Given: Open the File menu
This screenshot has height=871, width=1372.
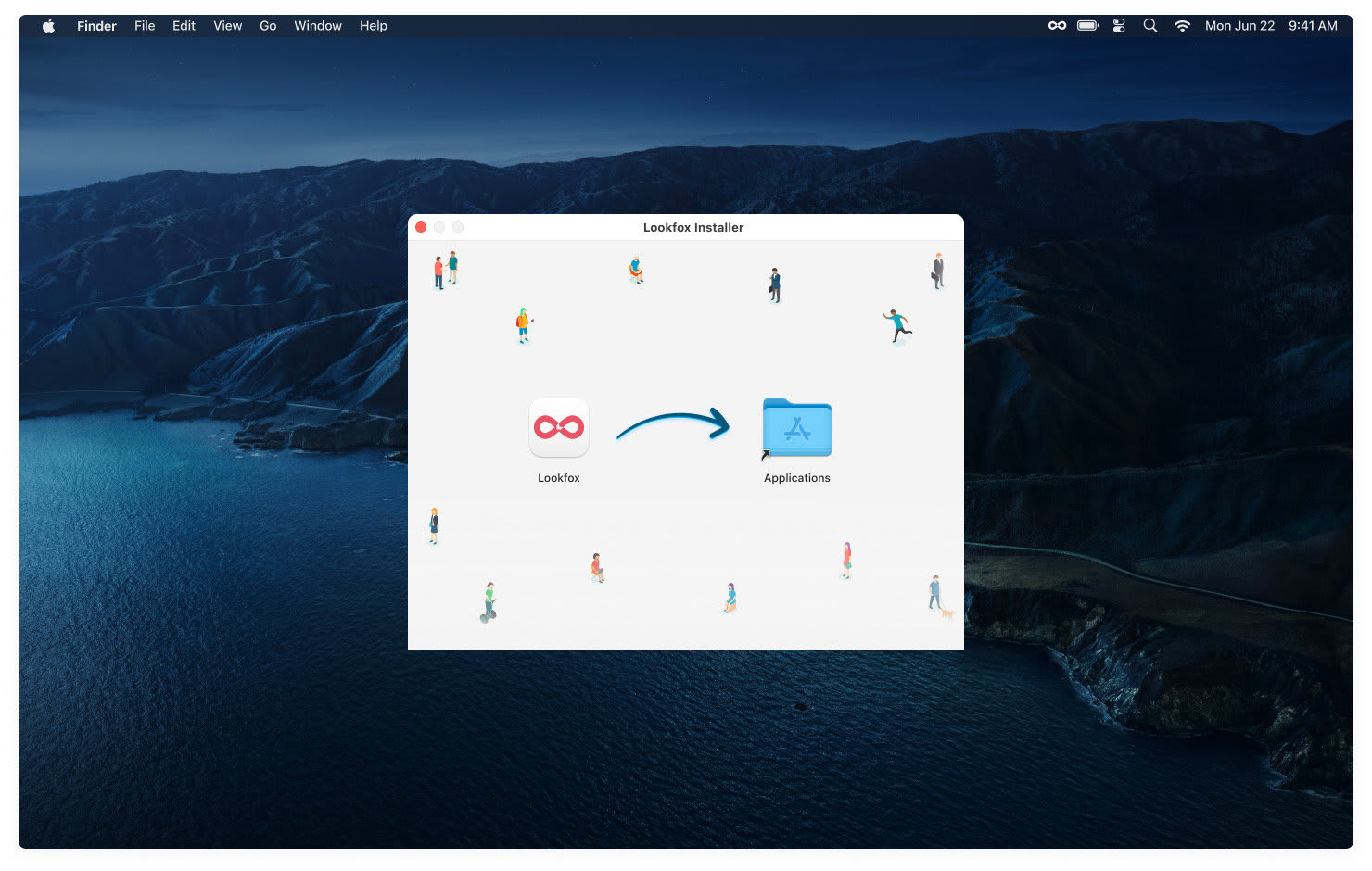Looking at the screenshot, I should [x=145, y=26].
